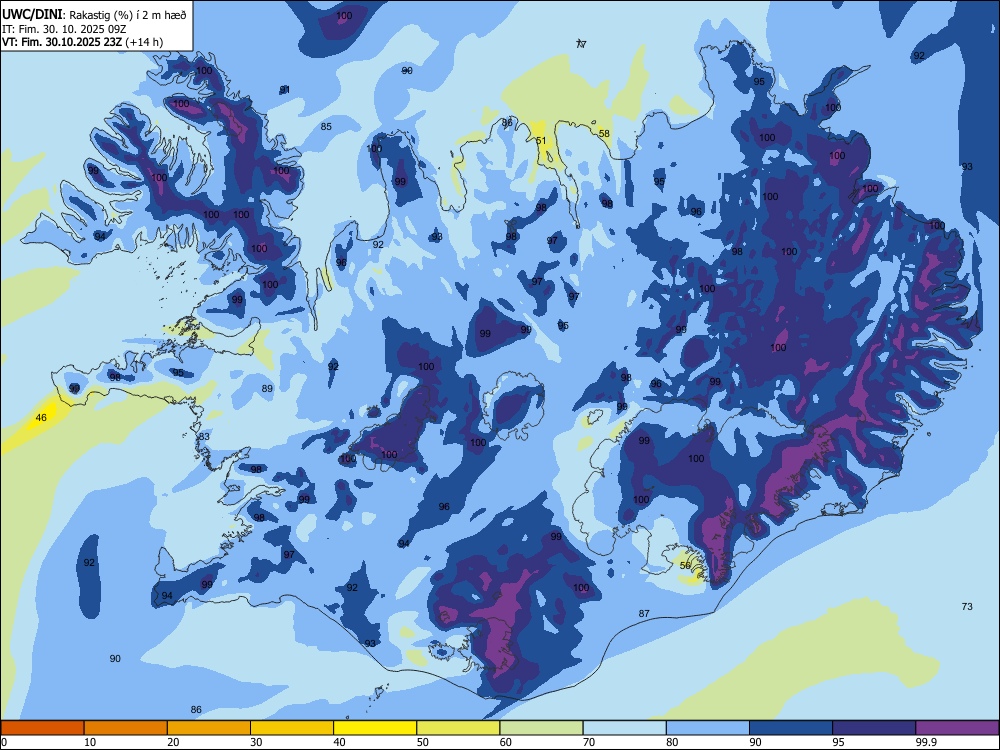Click the 85 humidity value on the map
1000x750 pixels.
point(326,126)
